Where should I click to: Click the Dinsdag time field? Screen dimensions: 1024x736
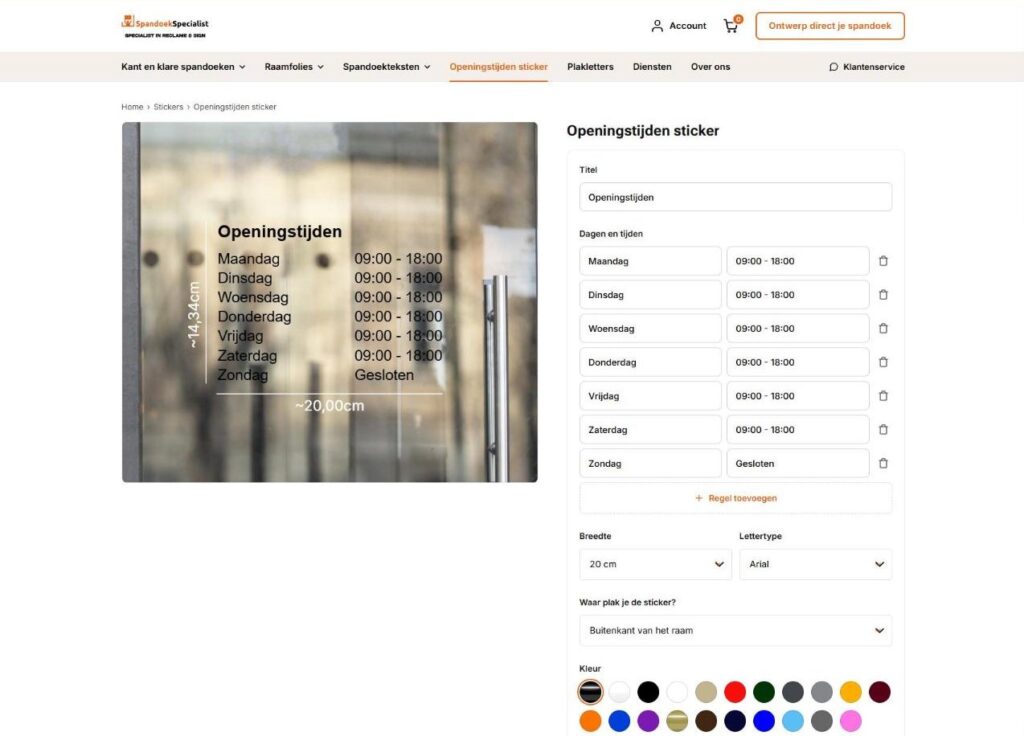(798, 295)
